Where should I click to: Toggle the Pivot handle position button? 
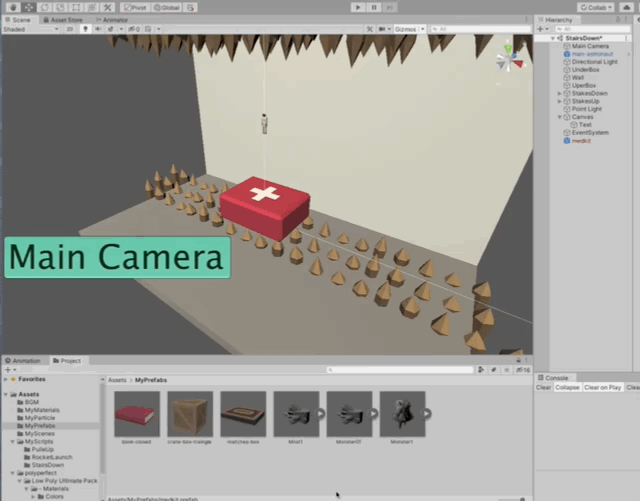pos(139,7)
